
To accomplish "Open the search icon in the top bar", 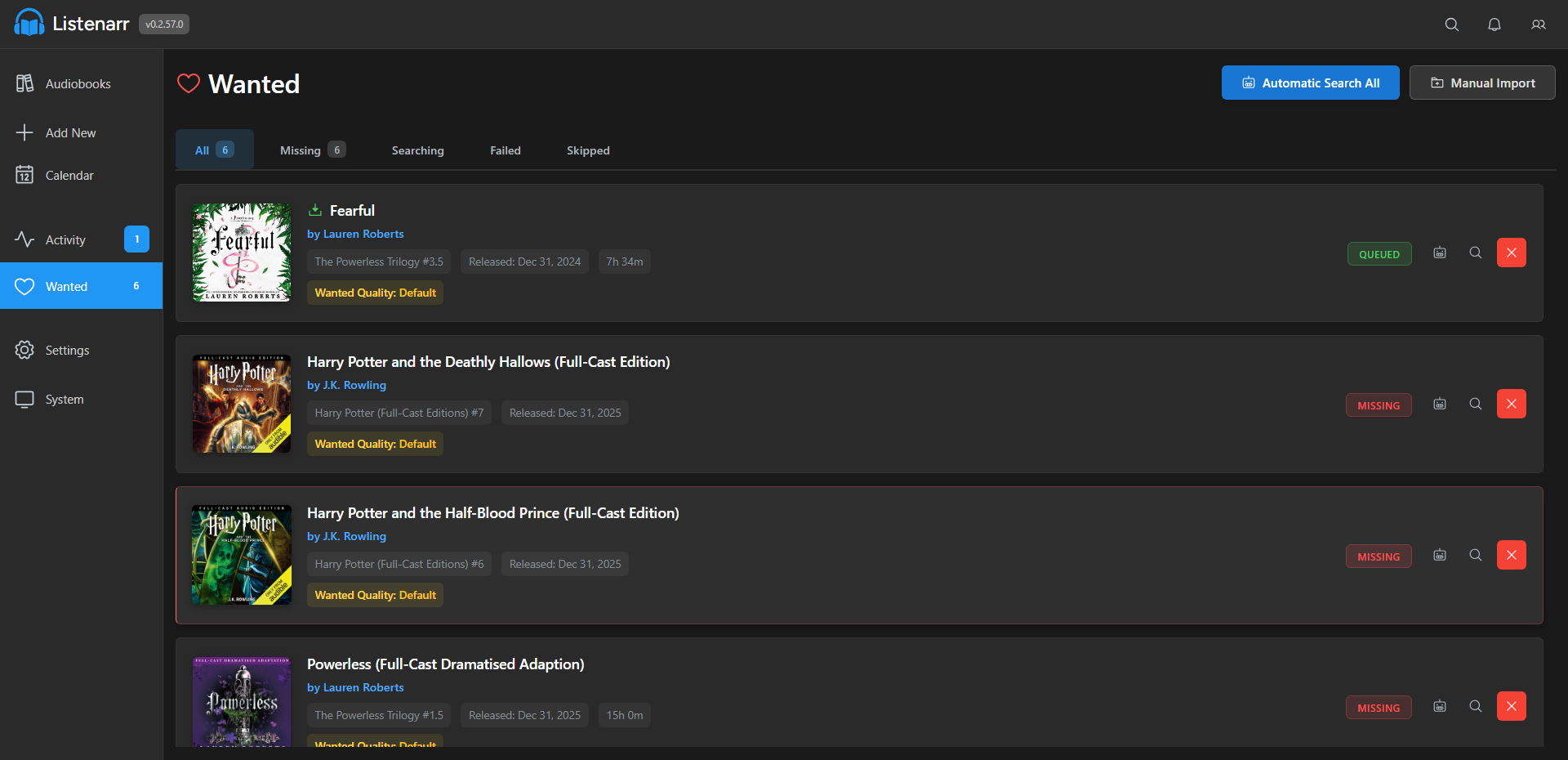I will pos(1452,25).
